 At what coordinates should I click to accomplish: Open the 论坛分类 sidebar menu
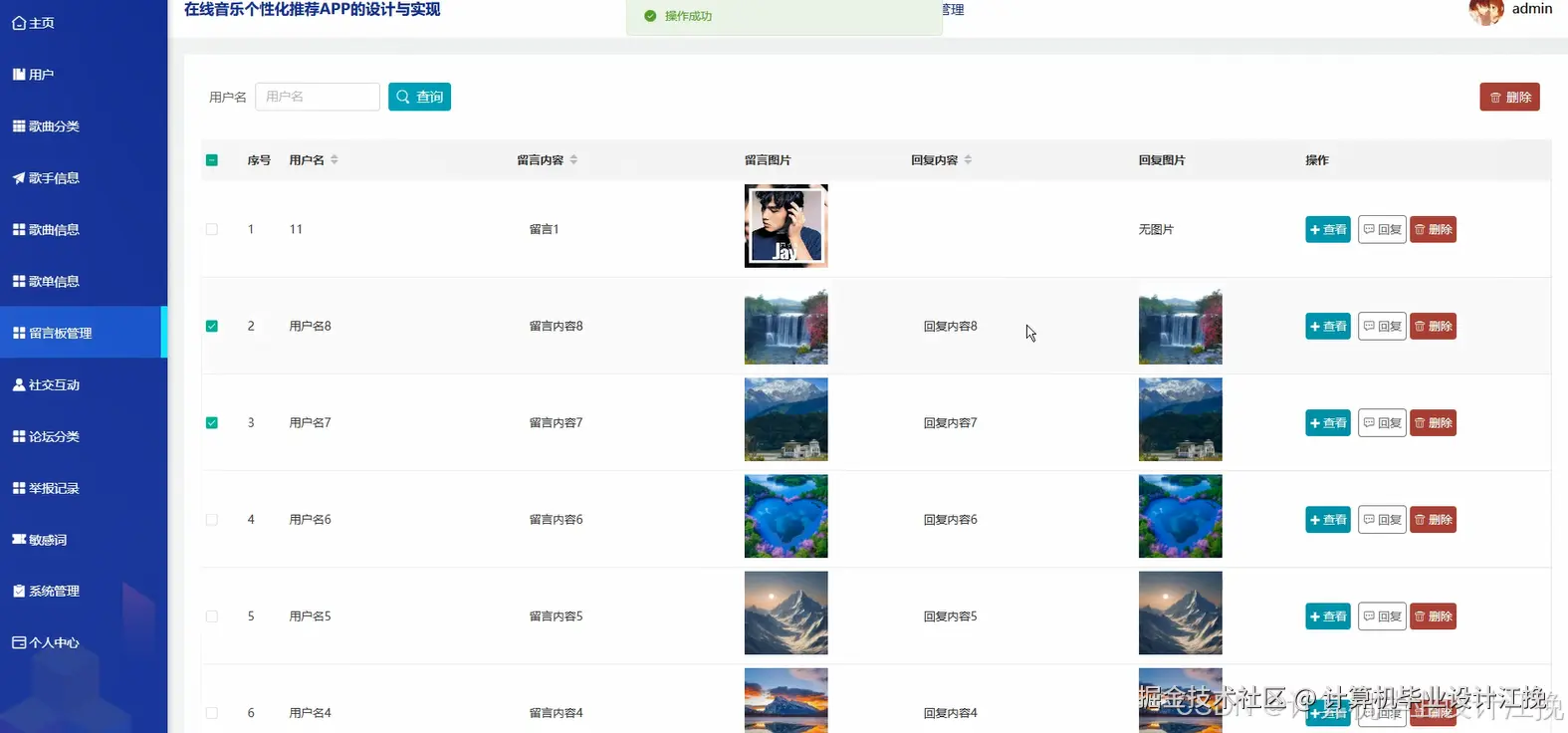[84, 436]
